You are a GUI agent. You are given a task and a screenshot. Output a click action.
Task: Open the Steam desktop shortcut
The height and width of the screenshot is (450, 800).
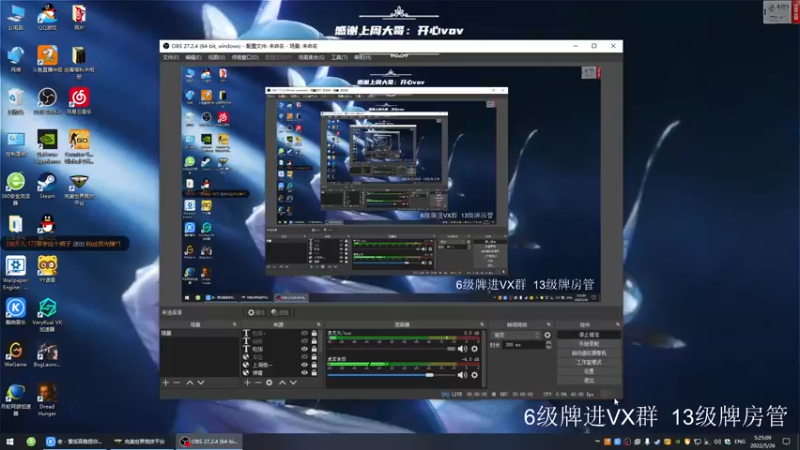47,186
